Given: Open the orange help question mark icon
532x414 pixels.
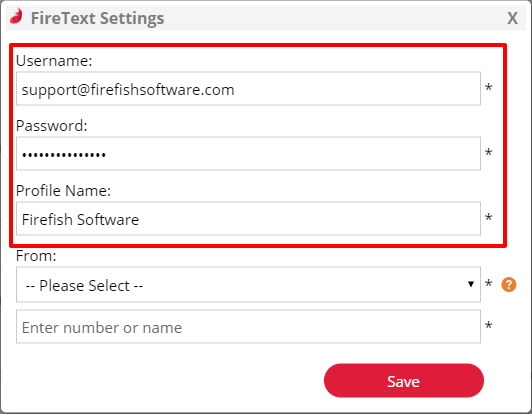Looking at the screenshot, I should (509, 284).
